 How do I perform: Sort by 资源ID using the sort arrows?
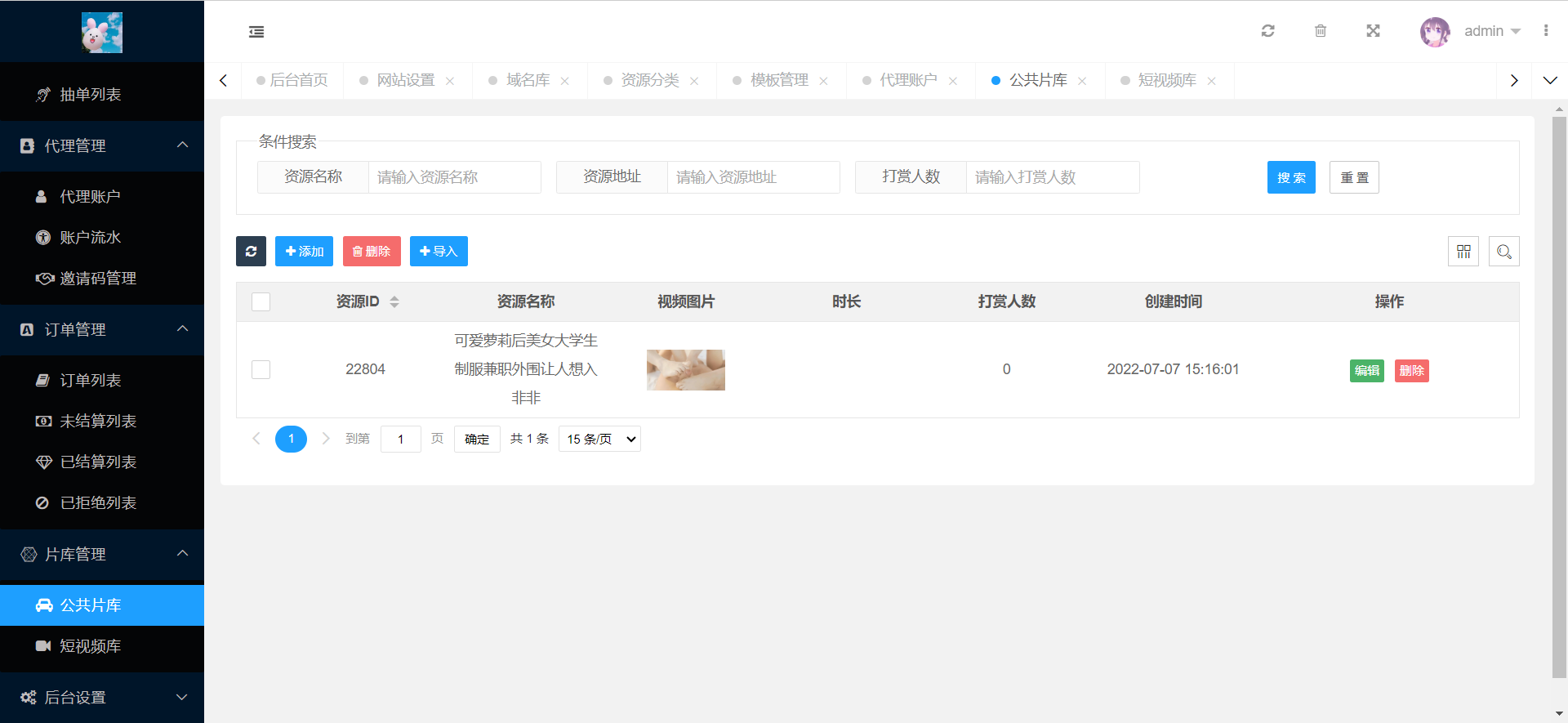[394, 302]
